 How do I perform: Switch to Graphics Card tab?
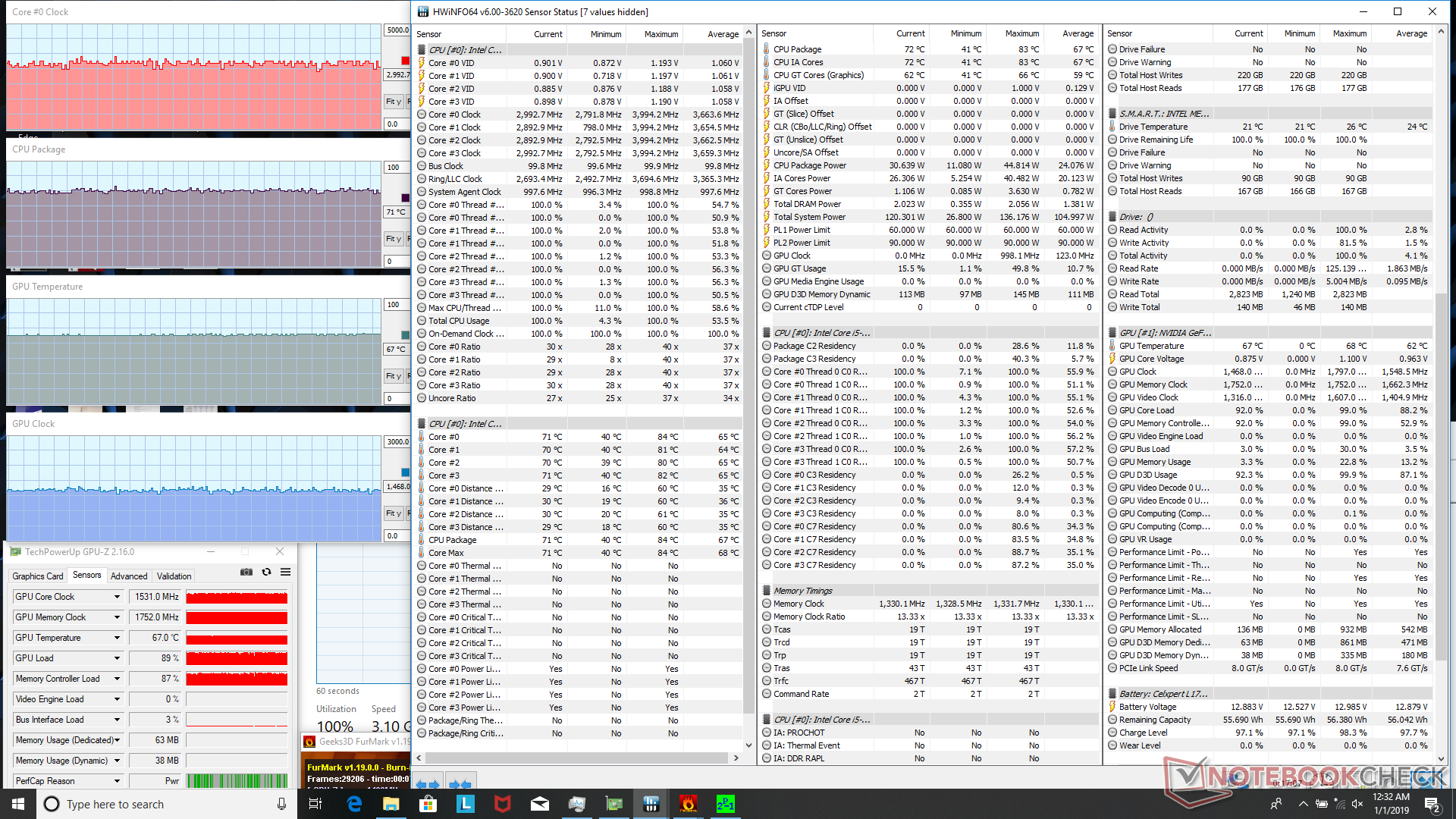[x=38, y=576]
